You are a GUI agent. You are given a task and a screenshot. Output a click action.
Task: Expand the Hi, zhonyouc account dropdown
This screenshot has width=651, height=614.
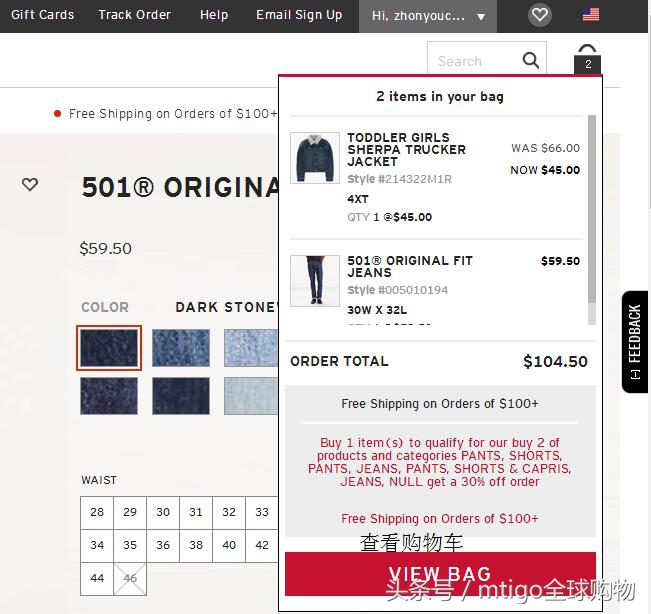point(428,16)
